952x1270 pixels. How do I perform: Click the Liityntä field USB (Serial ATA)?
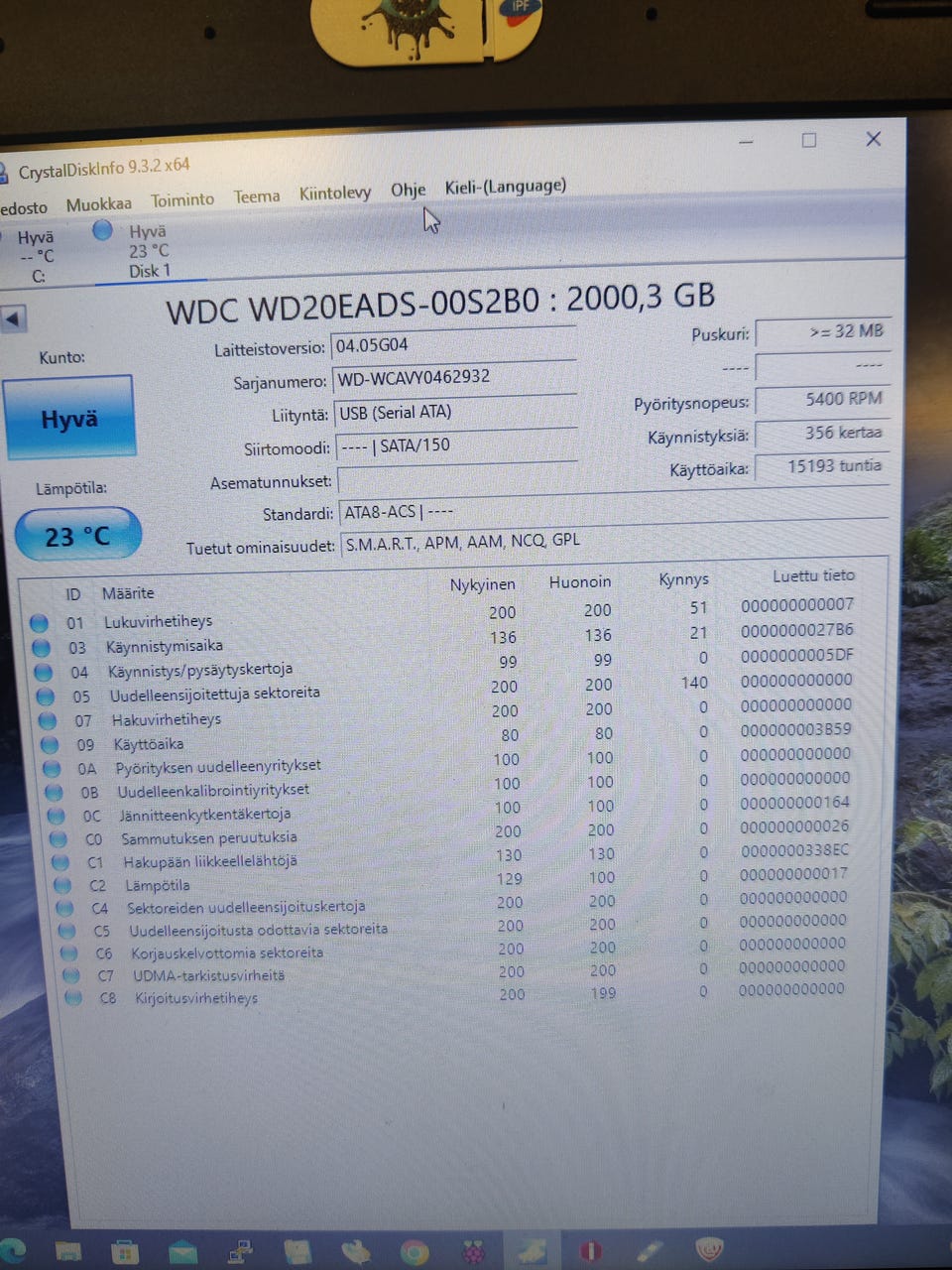coord(456,413)
